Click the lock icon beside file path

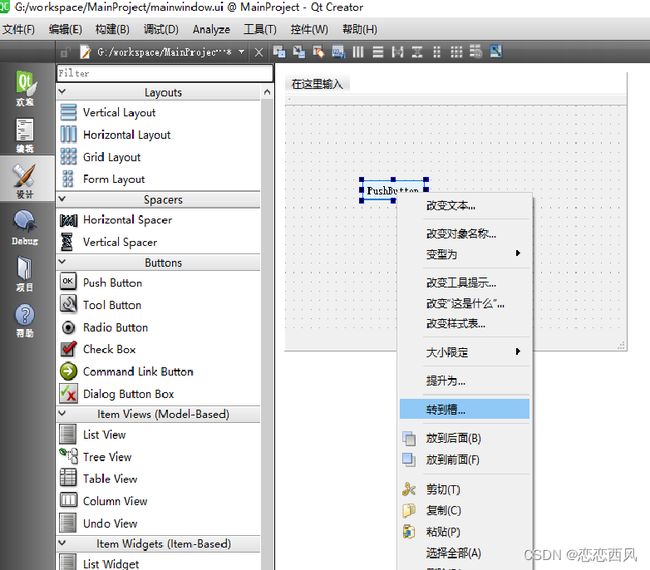click(64, 53)
